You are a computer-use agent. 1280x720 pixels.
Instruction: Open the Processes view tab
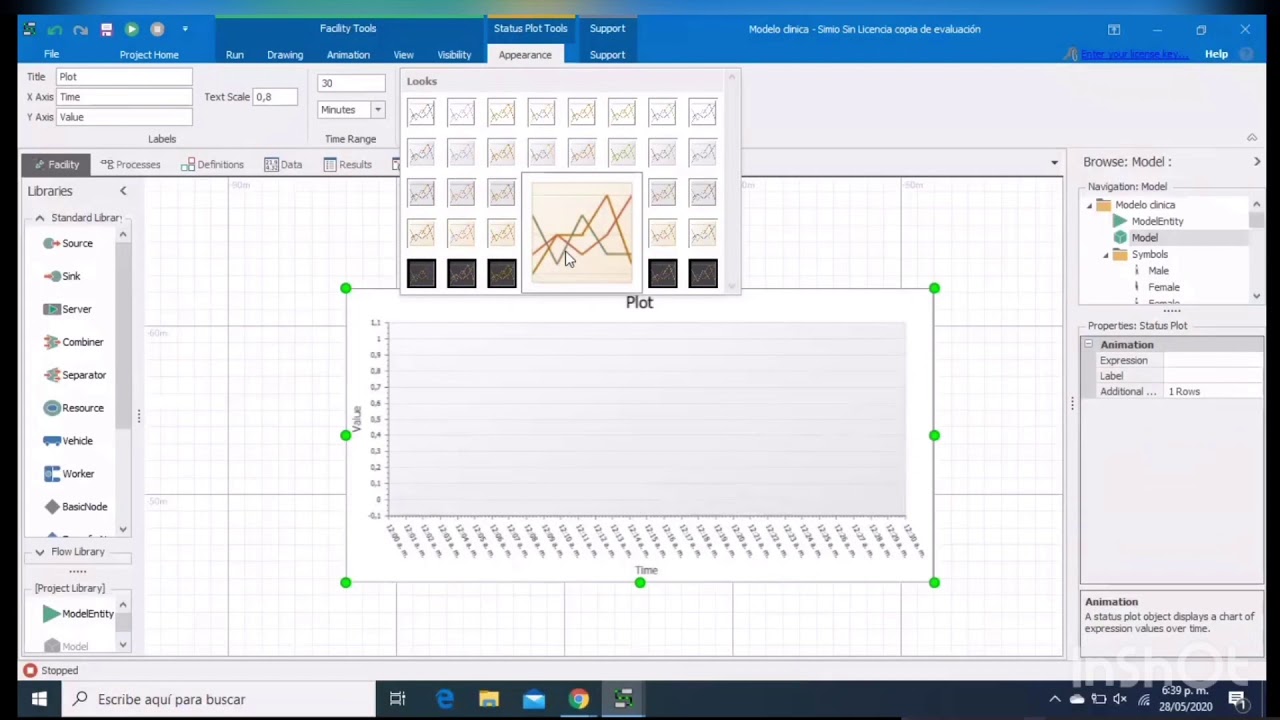pyautogui.click(x=130, y=164)
